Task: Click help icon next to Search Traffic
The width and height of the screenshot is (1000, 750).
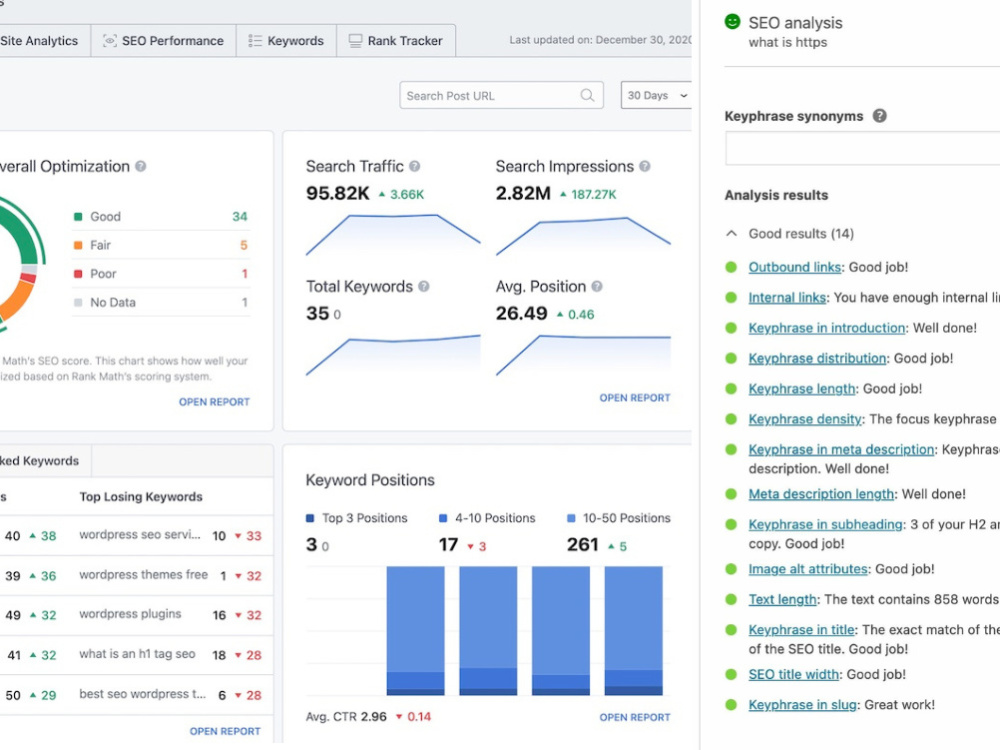Action: [415, 166]
